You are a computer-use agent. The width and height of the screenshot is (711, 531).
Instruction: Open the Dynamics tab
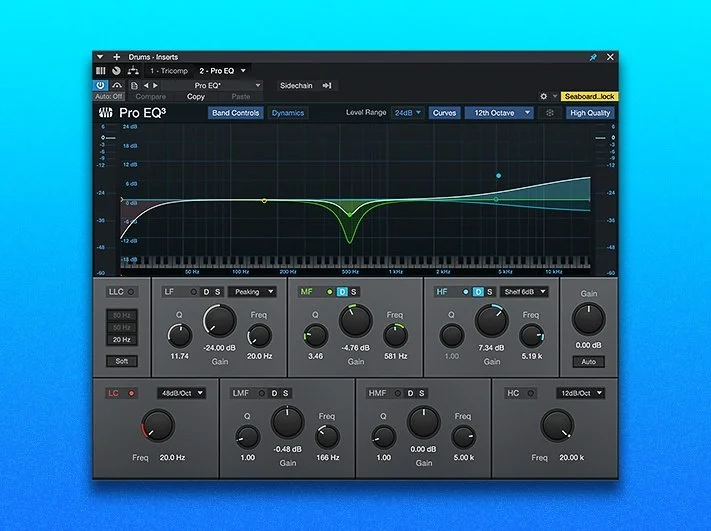[288, 113]
